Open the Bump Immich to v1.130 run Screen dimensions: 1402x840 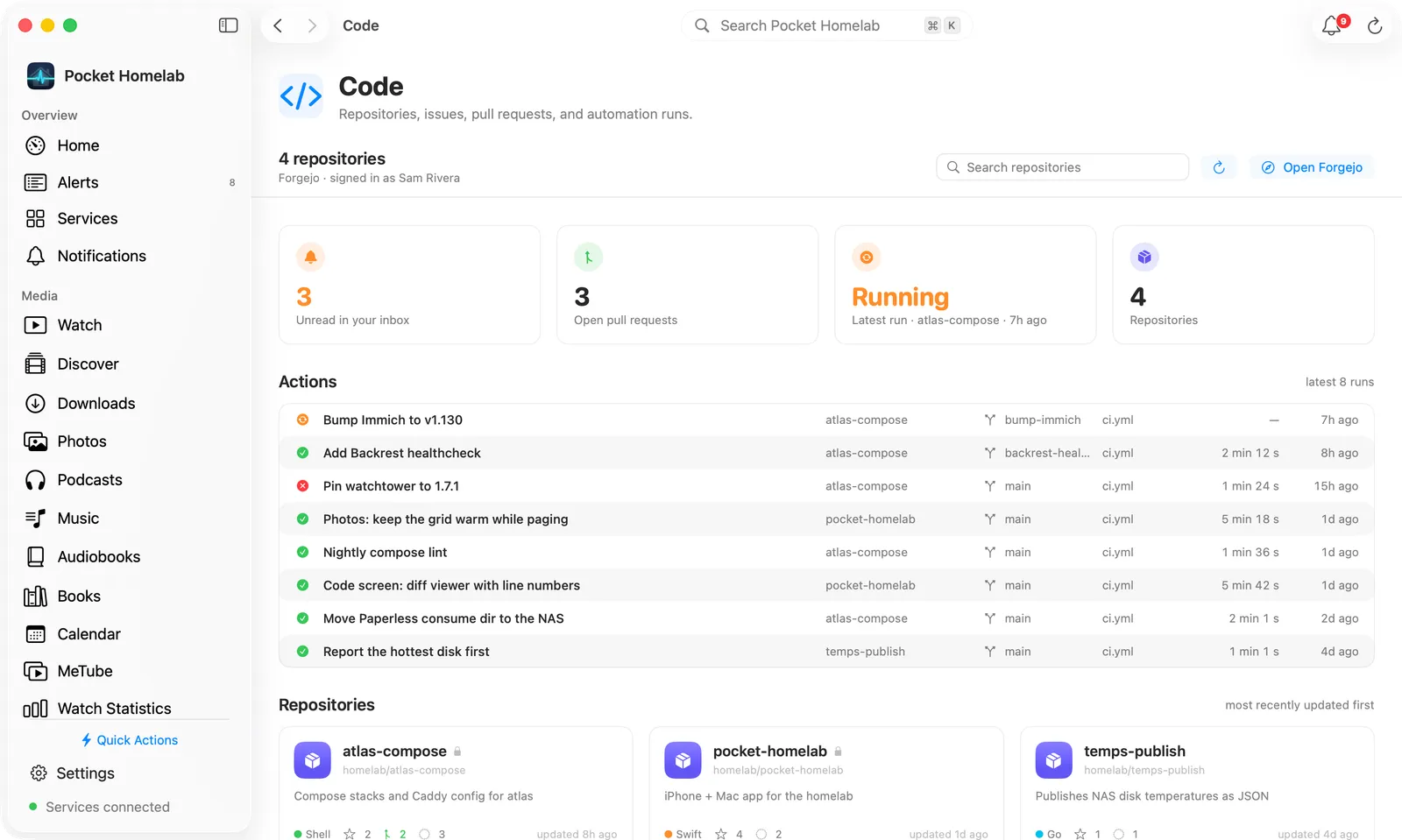point(826,420)
